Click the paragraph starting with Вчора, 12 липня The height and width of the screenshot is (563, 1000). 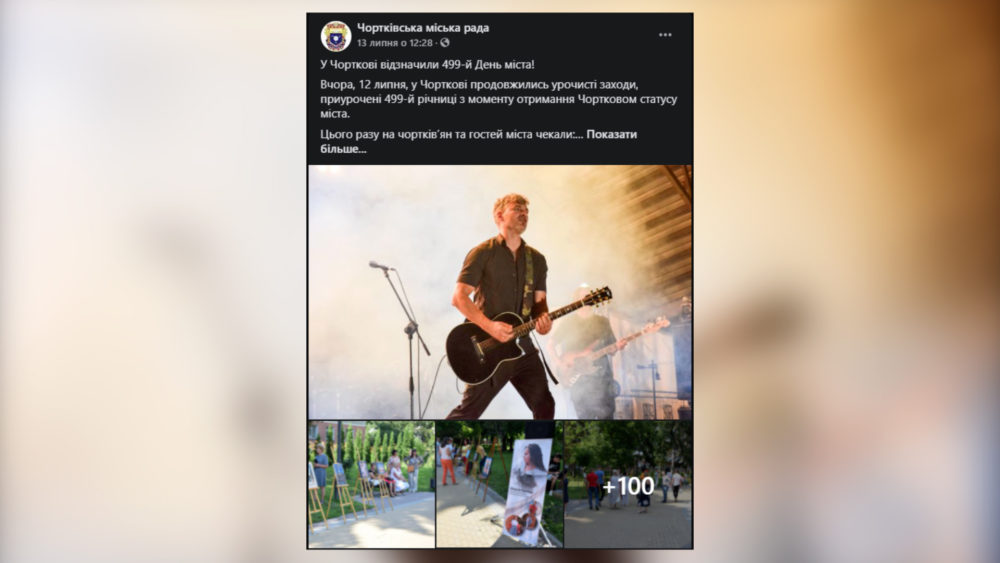tap(498, 99)
